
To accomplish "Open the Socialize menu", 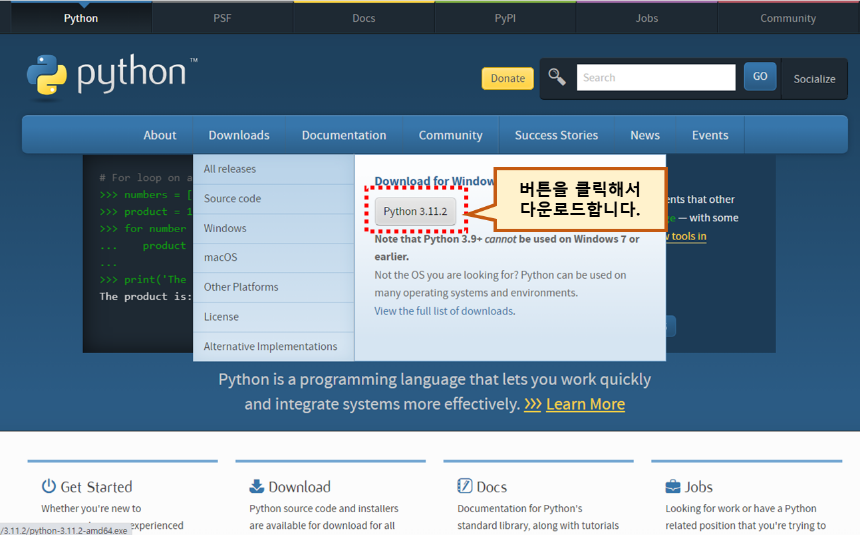I will (814, 79).
